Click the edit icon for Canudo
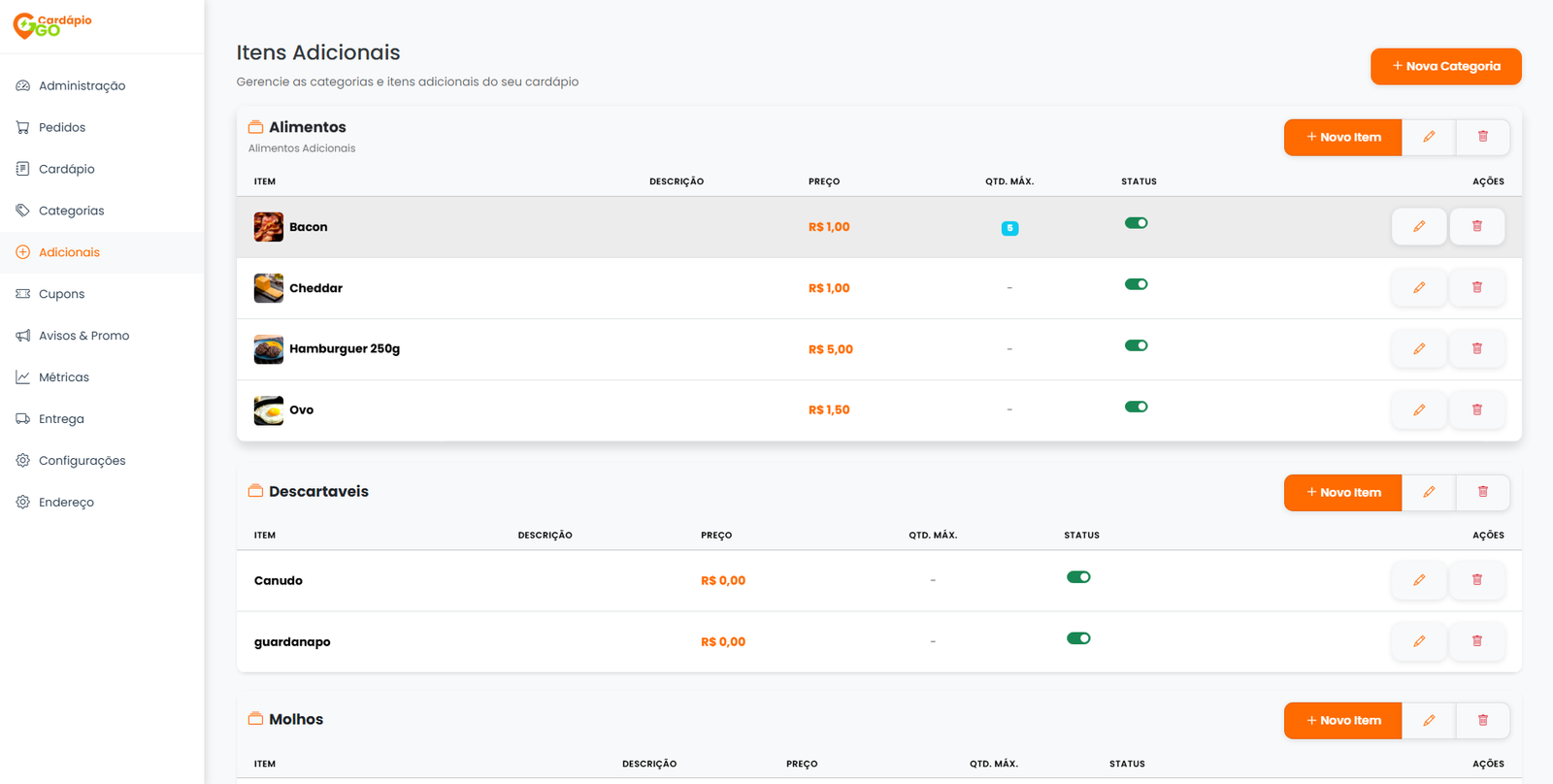1553x784 pixels. [x=1418, y=580]
